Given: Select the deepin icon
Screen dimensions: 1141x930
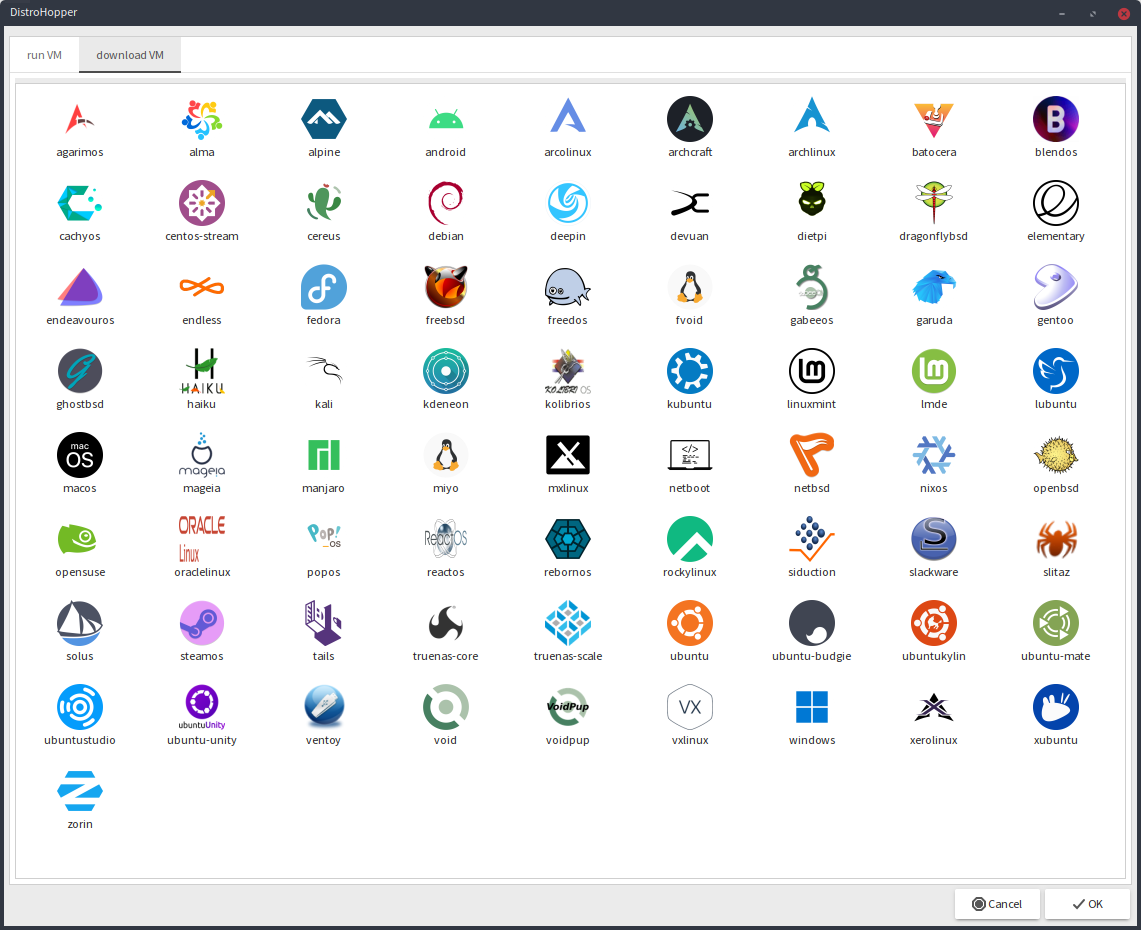Looking at the screenshot, I should [568, 203].
